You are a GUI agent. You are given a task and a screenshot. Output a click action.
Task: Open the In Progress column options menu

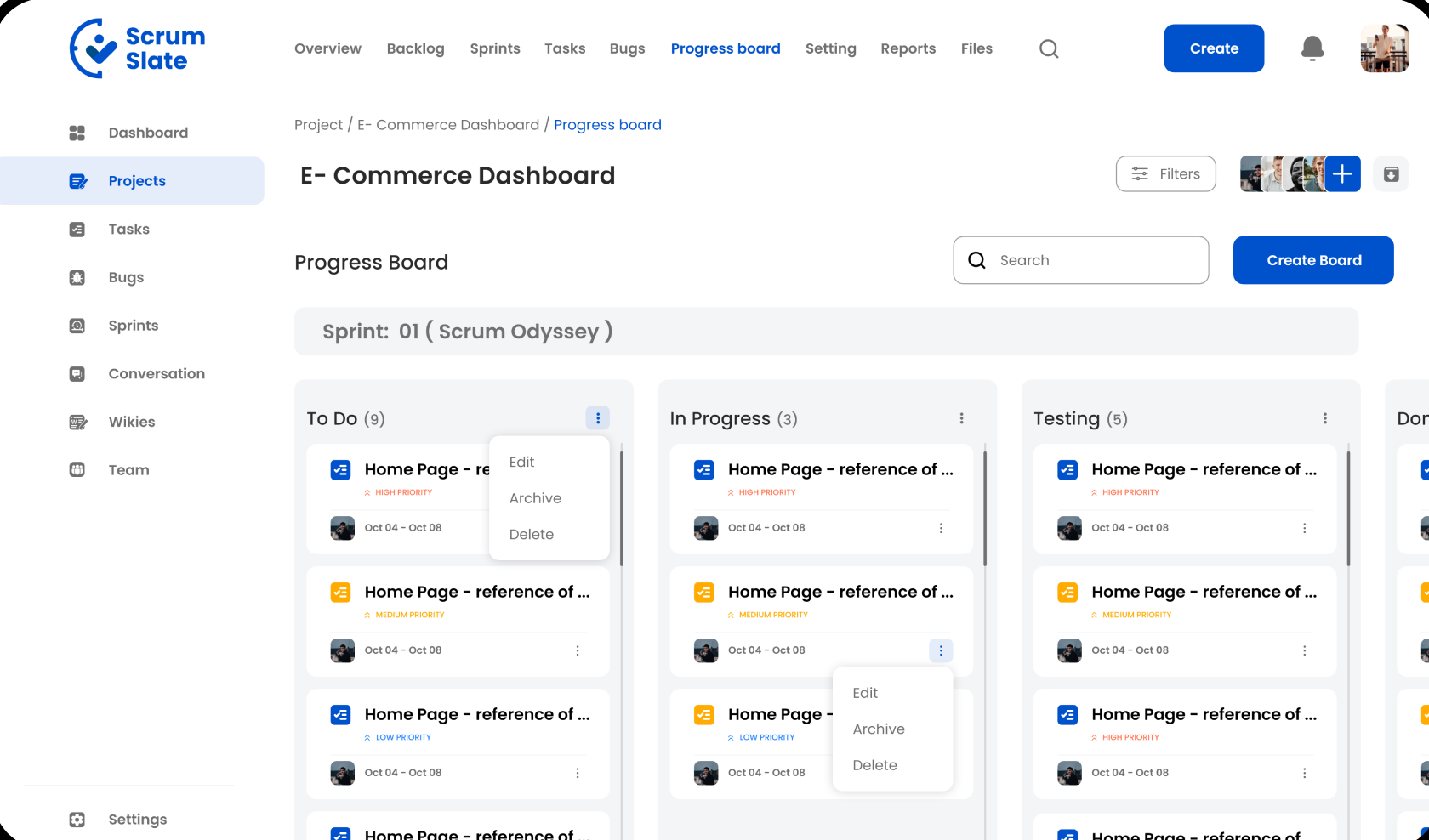click(961, 418)
